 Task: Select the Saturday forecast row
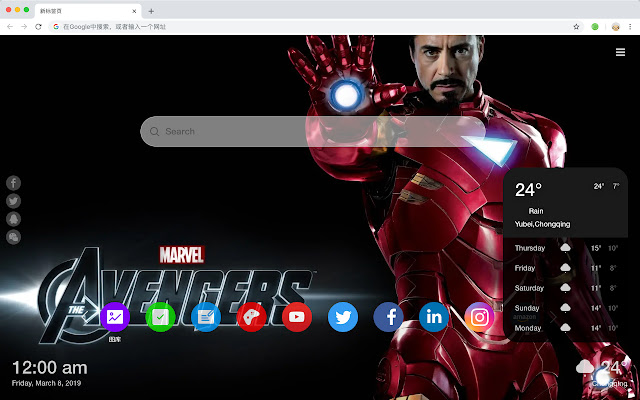tap(566, 288)
